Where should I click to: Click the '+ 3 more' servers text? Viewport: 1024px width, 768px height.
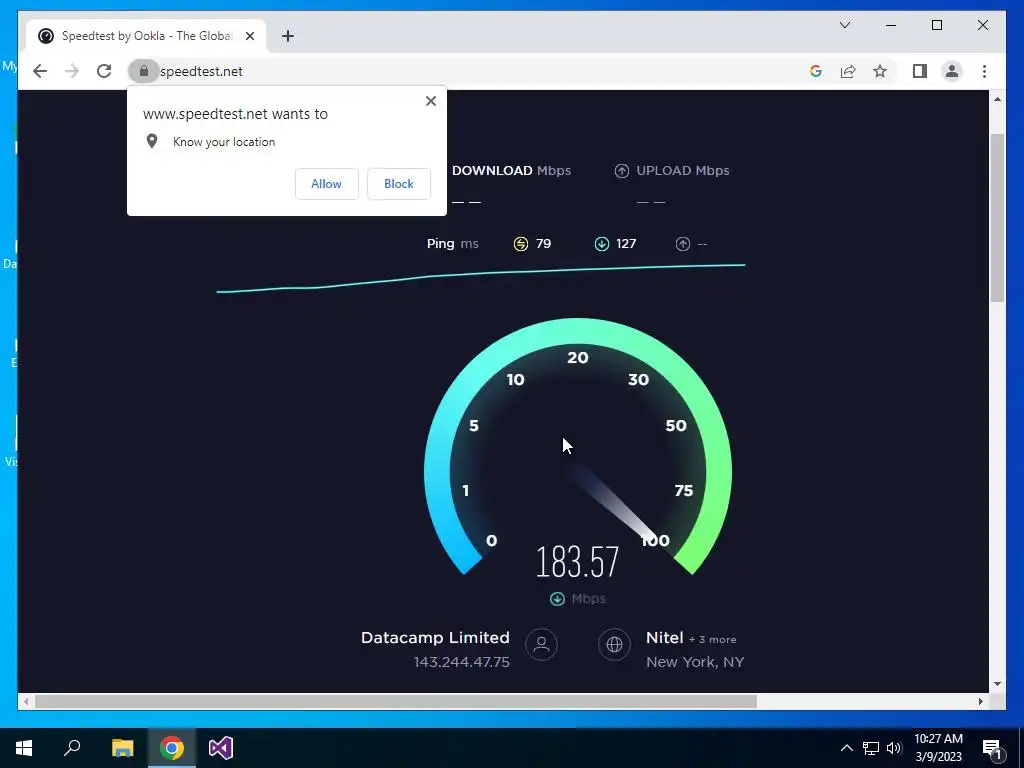point(712,639)
